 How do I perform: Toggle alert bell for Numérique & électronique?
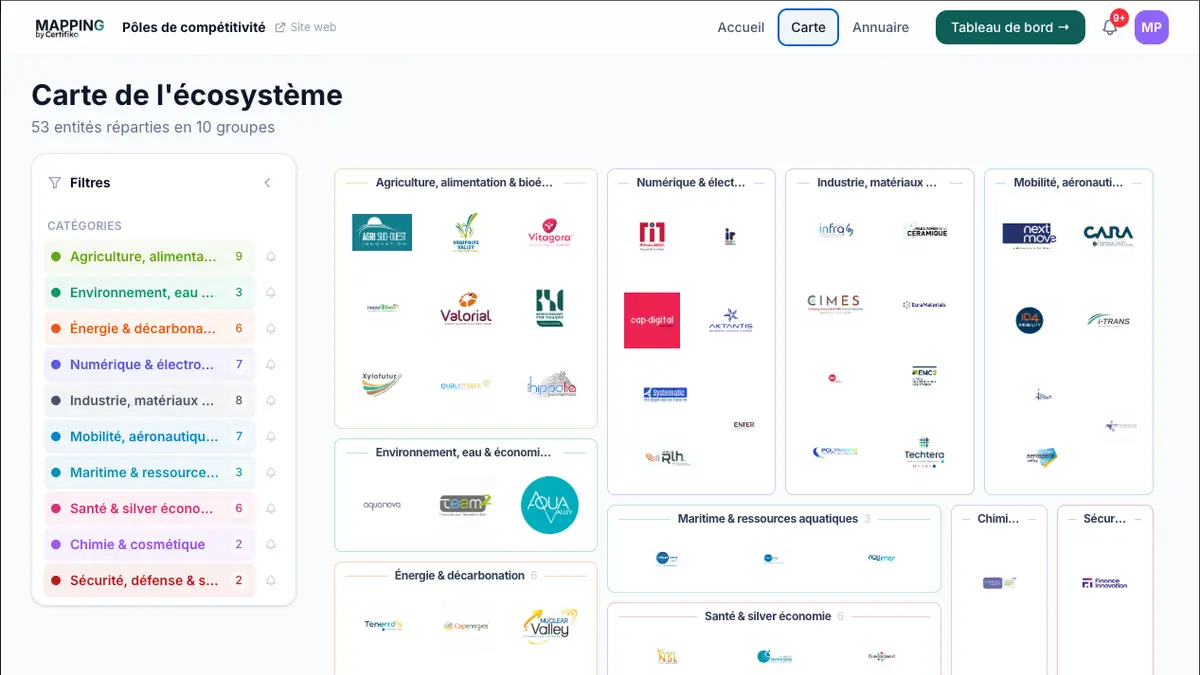[271, 365]
